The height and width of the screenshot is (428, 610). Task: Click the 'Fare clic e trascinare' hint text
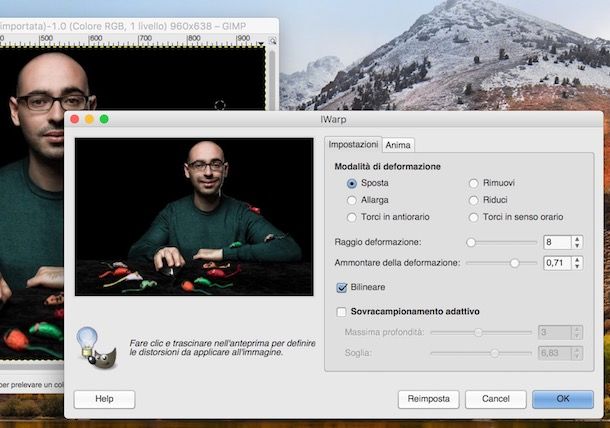[x=223, y=348]
